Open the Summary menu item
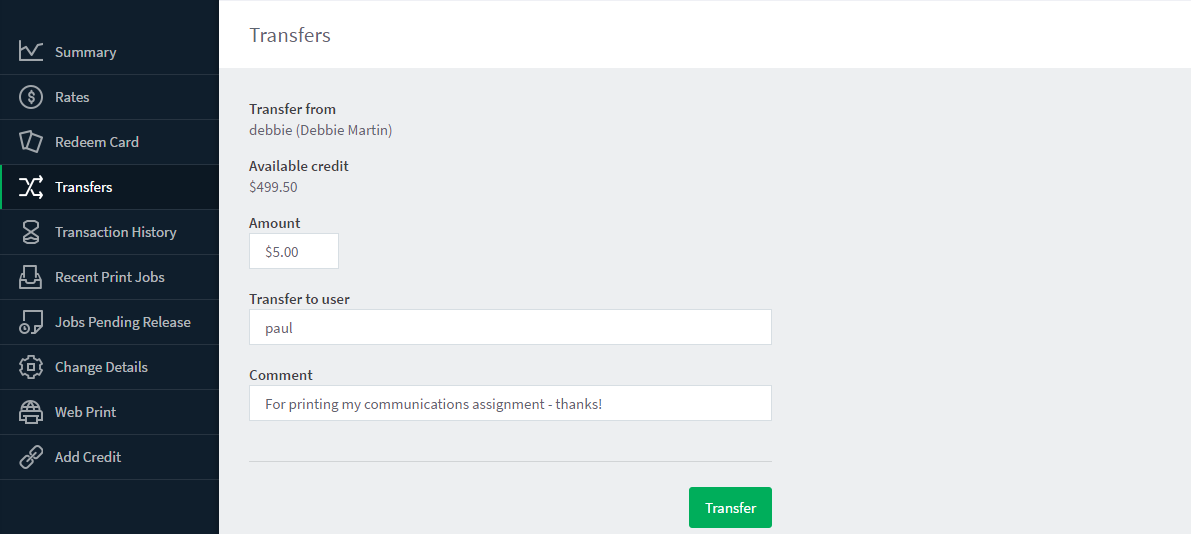Image resolution: width=1191 pixels, height=534 pixels. (x=109, y=52)
